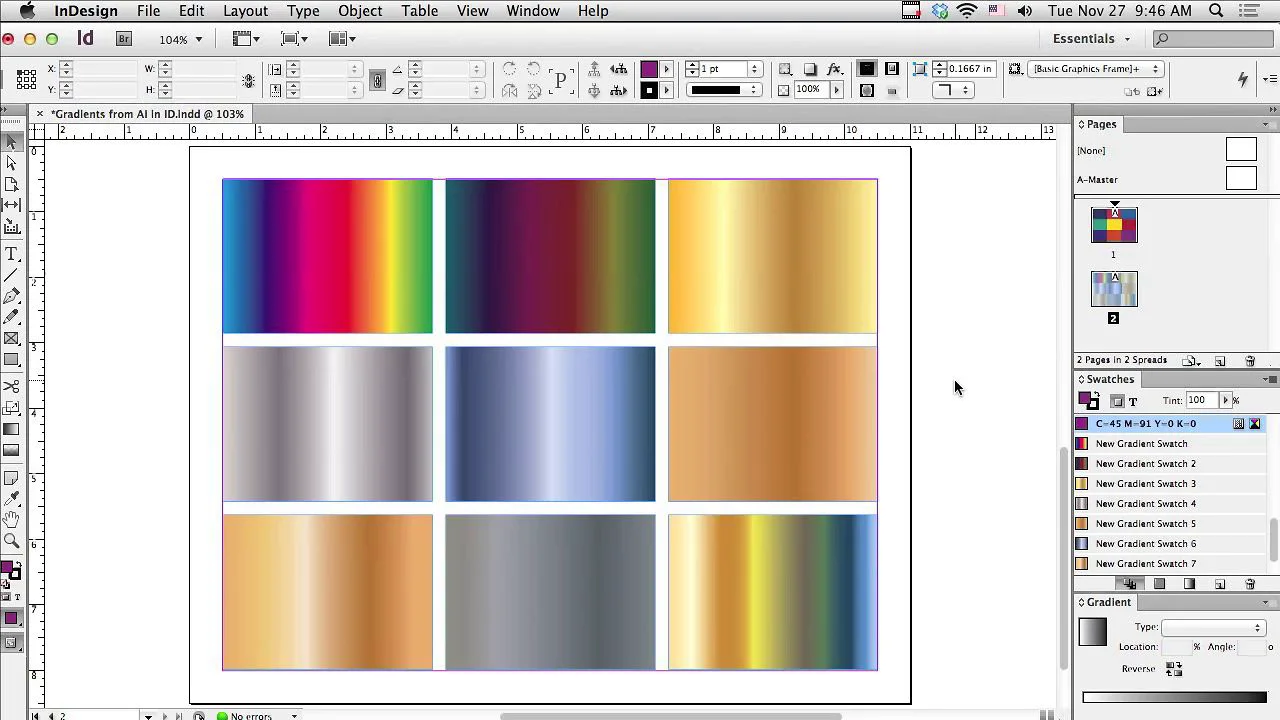1280x720 pixels.
Task: Click the Reverse gradient icon
Action: click(1174, 669)
